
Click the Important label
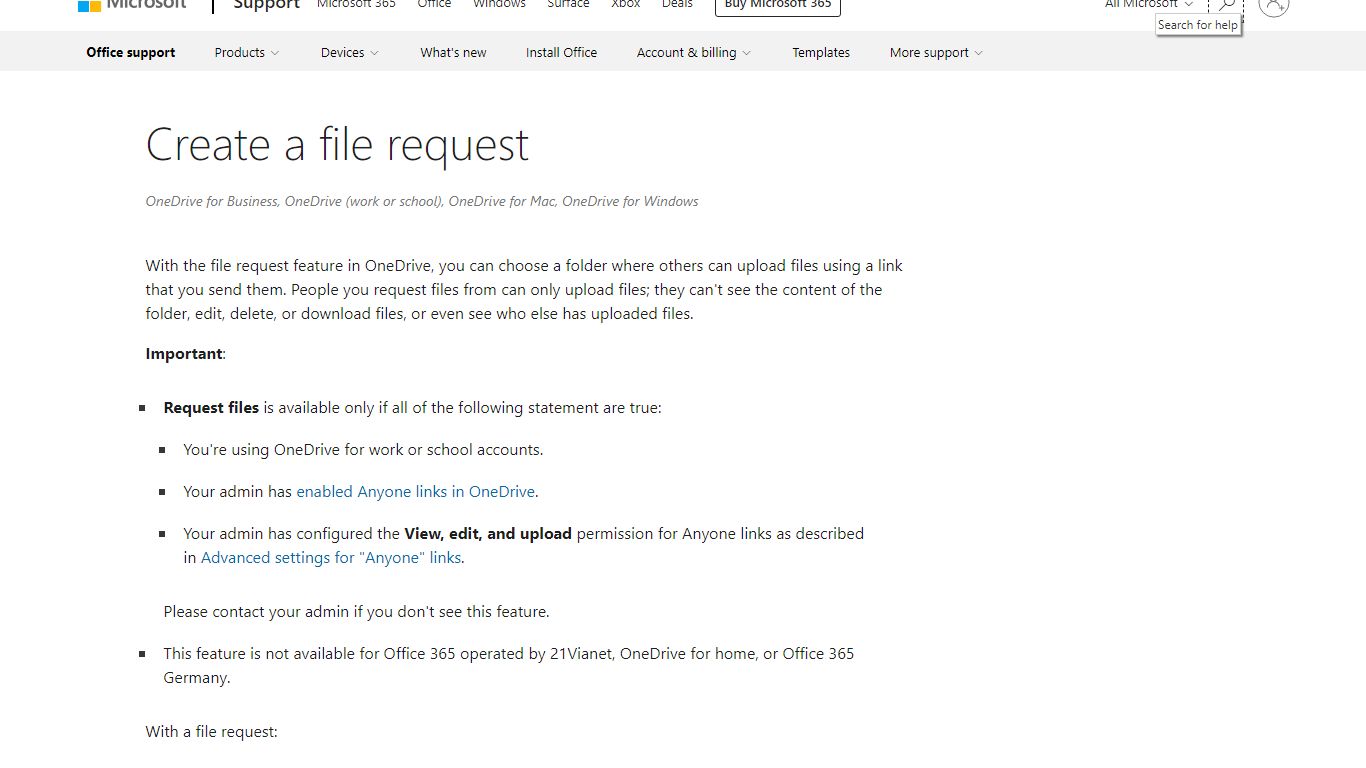[x=184, y=353]
